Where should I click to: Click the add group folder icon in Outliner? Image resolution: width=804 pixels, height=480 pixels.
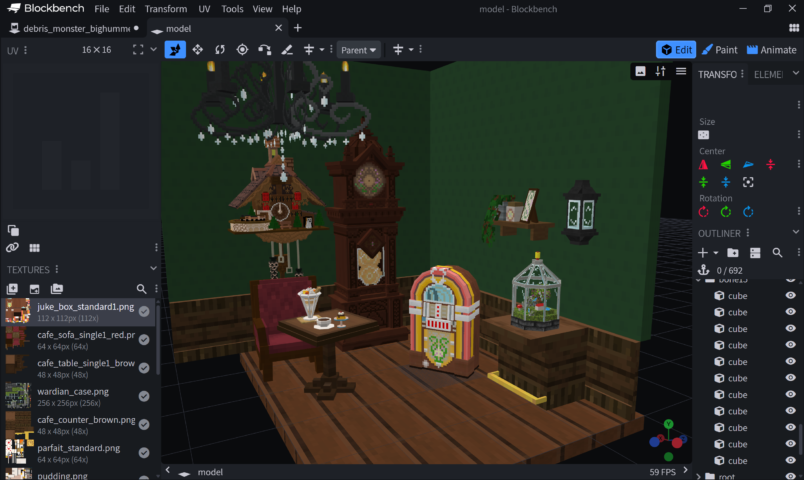pyautogui.click(x=732, y=253)
